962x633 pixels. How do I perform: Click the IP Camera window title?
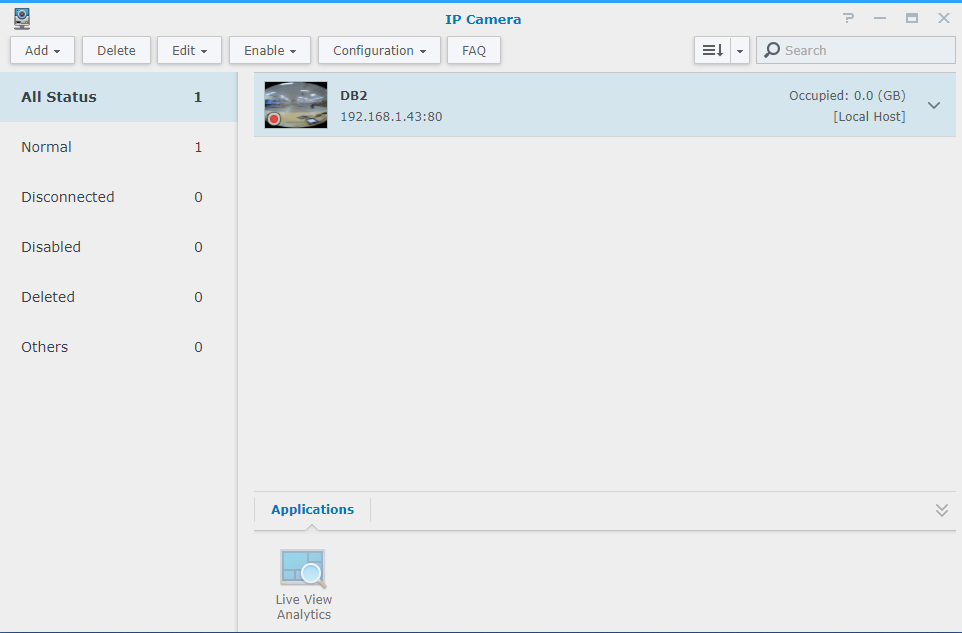coord(483,20)
